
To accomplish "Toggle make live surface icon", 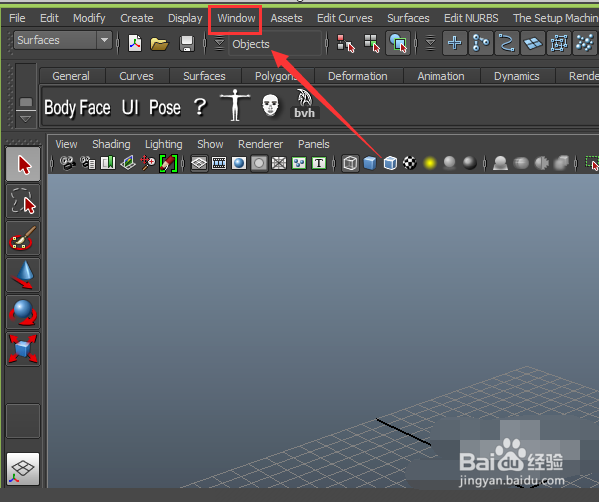I will coord(559,43).
